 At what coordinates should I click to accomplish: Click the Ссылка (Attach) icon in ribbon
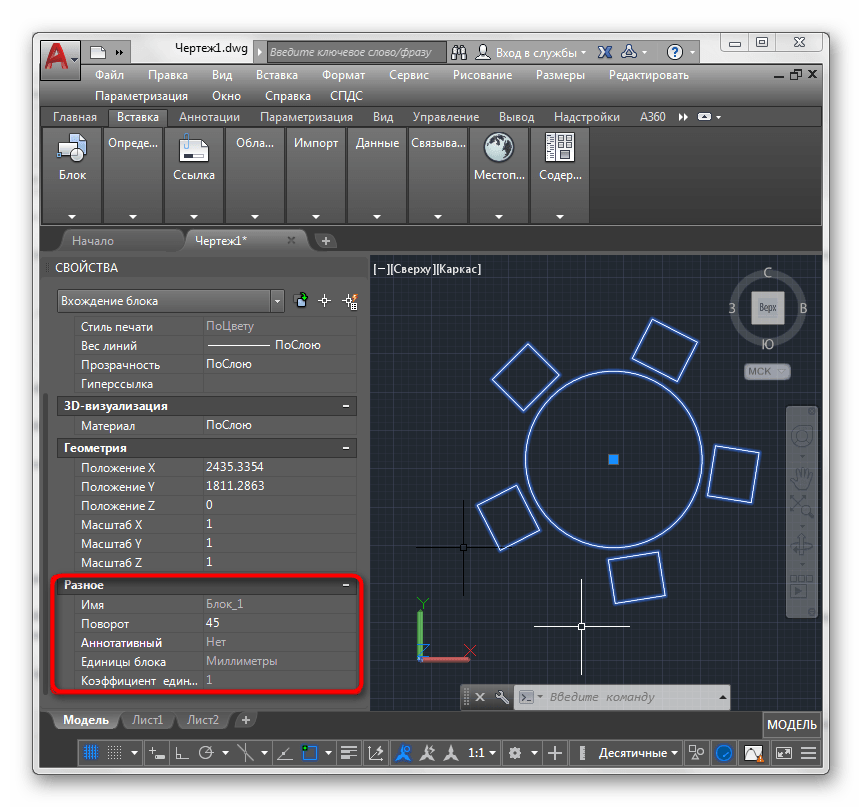[194, 148]
